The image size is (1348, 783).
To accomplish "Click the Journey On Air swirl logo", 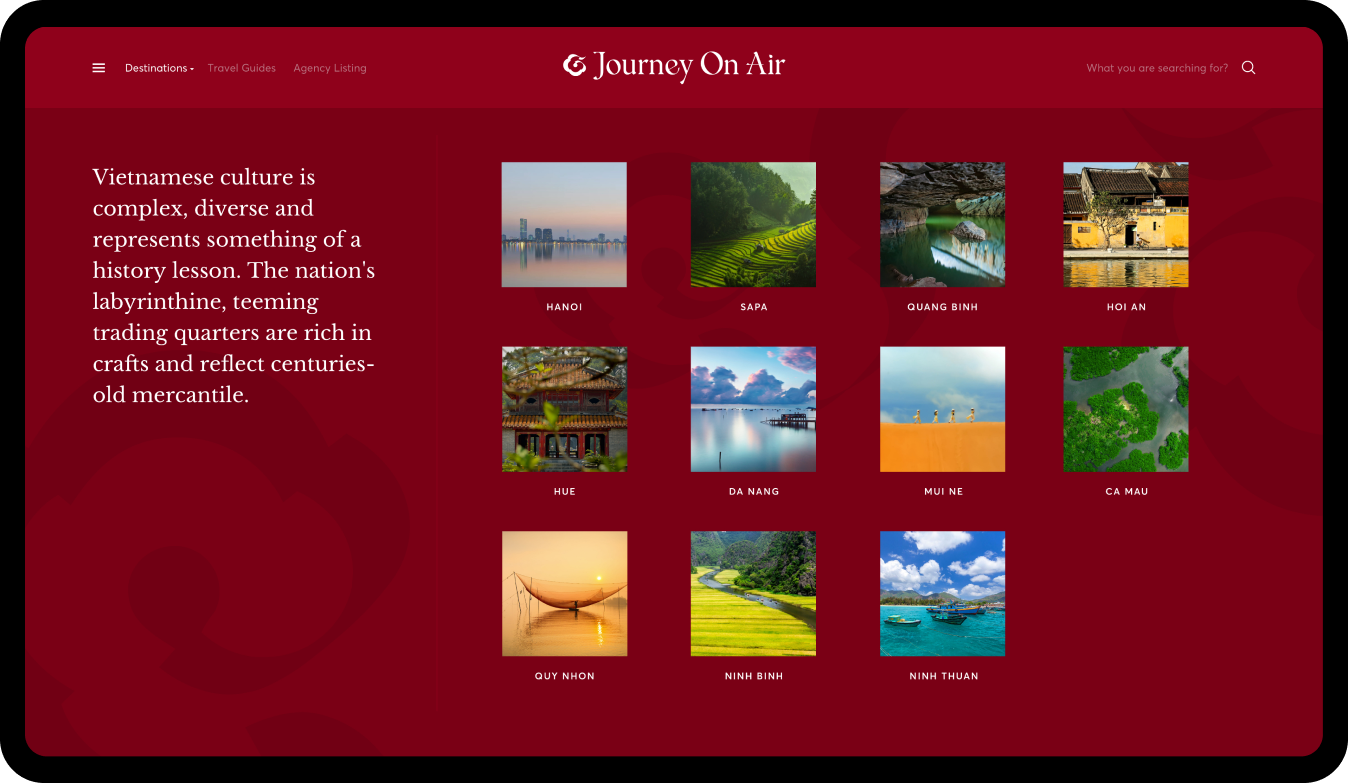I will [x=575, y=66].
